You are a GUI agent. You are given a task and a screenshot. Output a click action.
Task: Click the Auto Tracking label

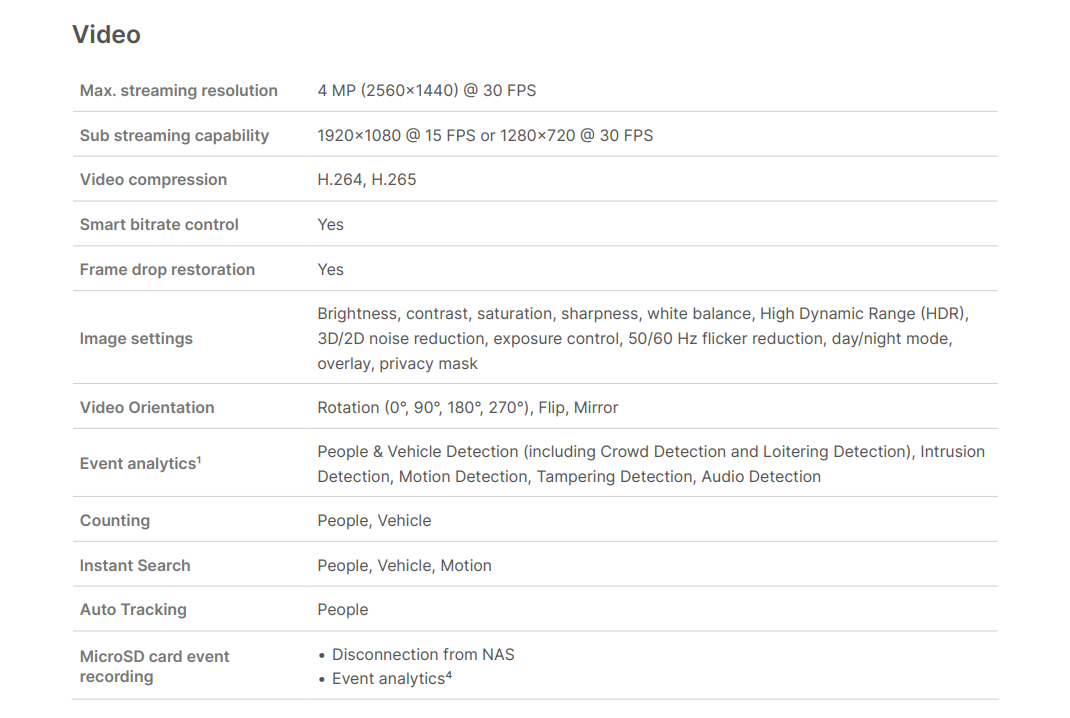[133, 610]
